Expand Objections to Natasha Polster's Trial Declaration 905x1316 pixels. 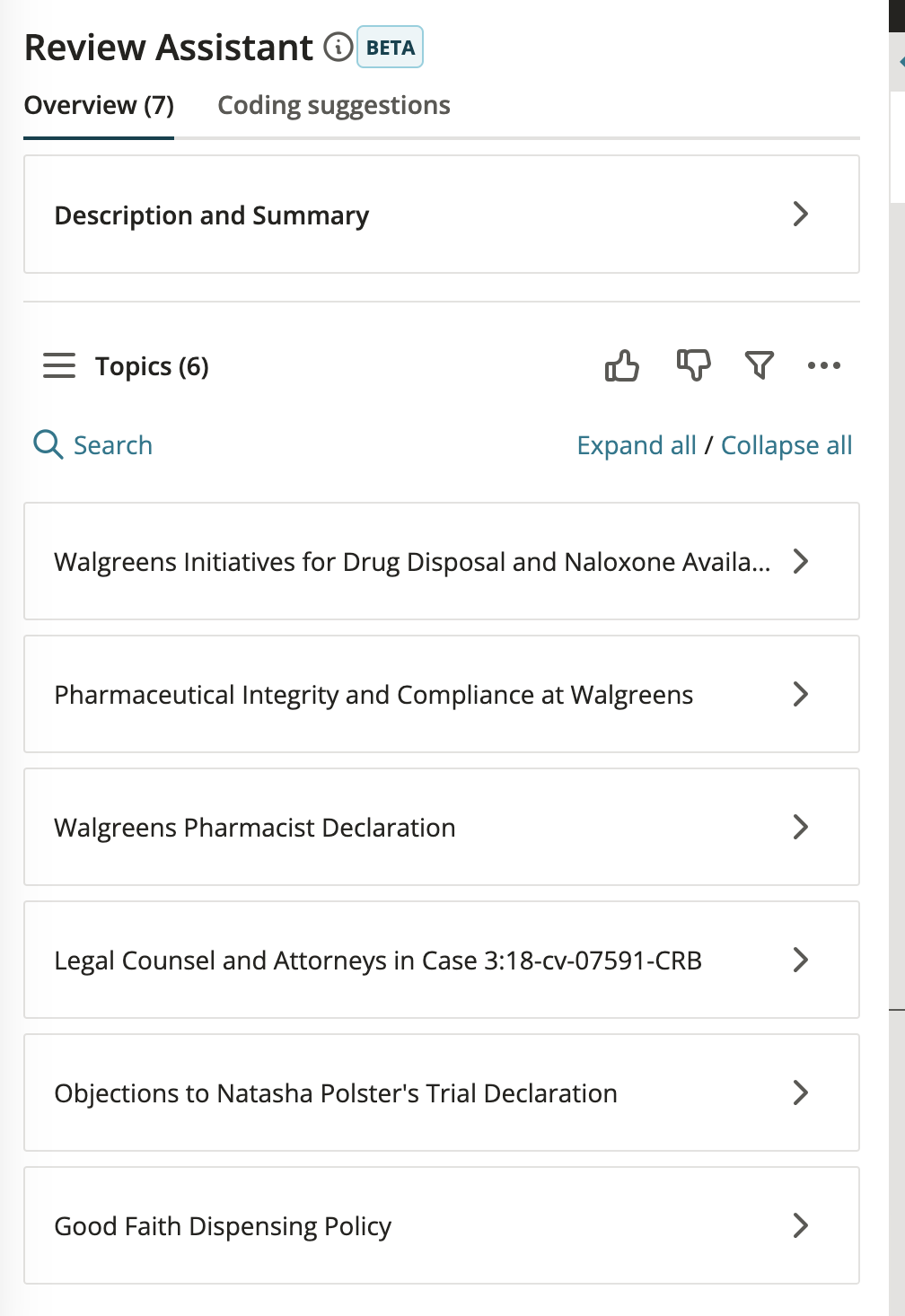pos(442,1092)
